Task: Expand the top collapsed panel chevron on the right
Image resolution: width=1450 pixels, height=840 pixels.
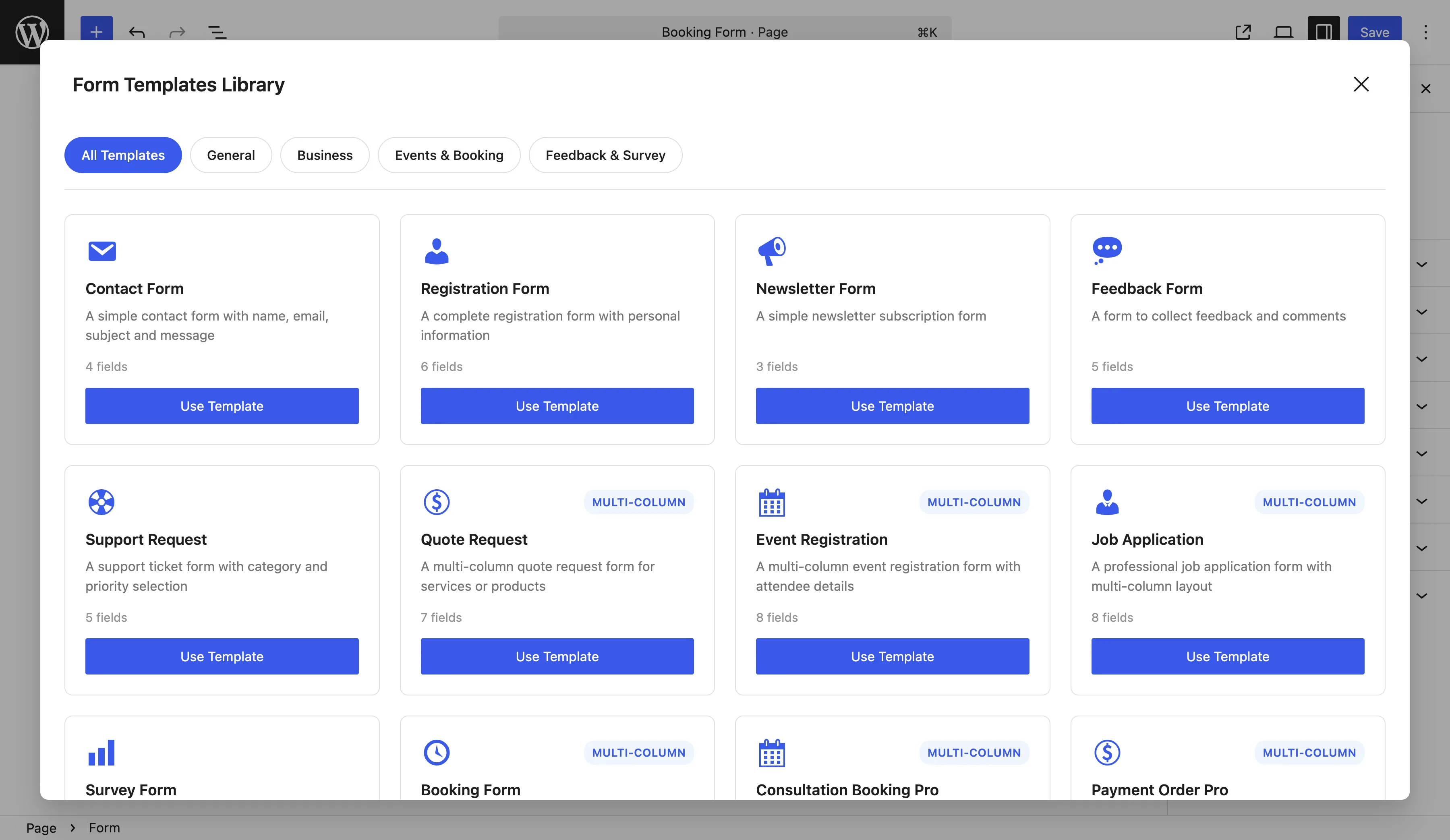Action: [x=1422, y=265]
